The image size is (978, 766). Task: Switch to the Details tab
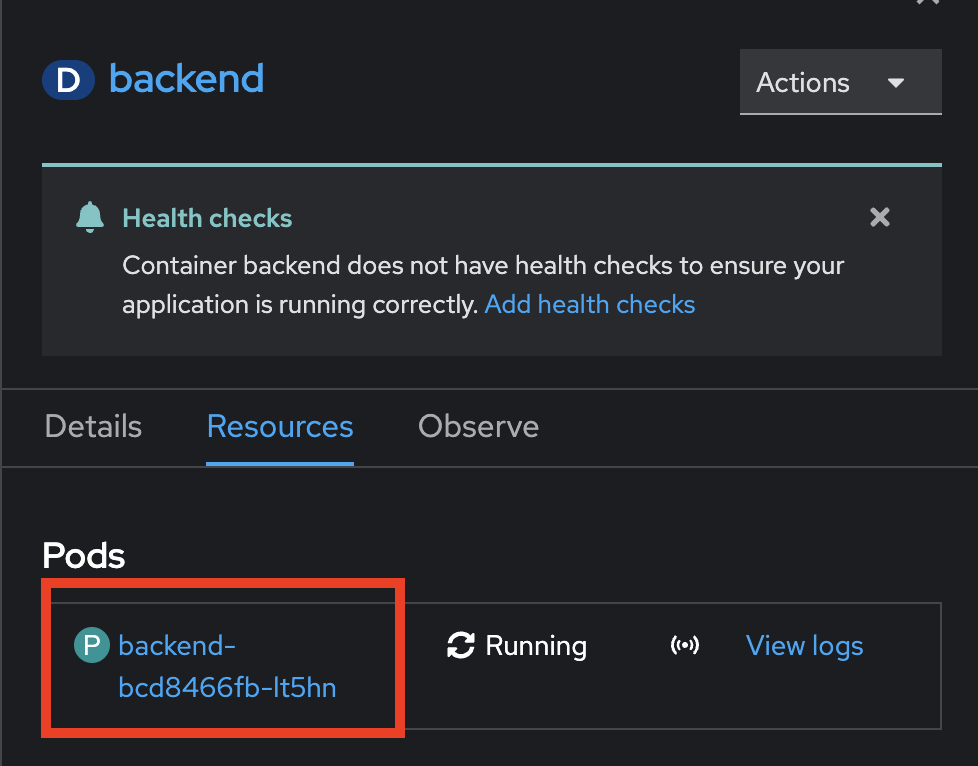(94, 427)
